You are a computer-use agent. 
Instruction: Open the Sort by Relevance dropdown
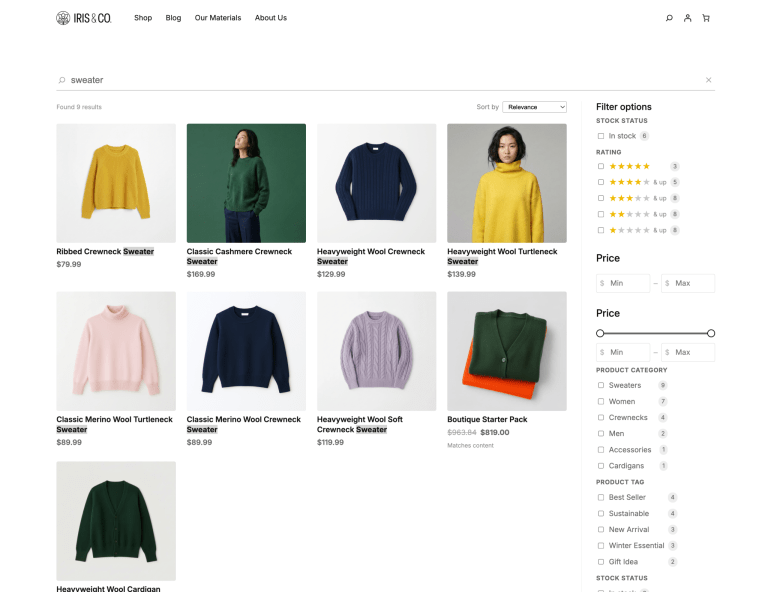tap(534, 107)
